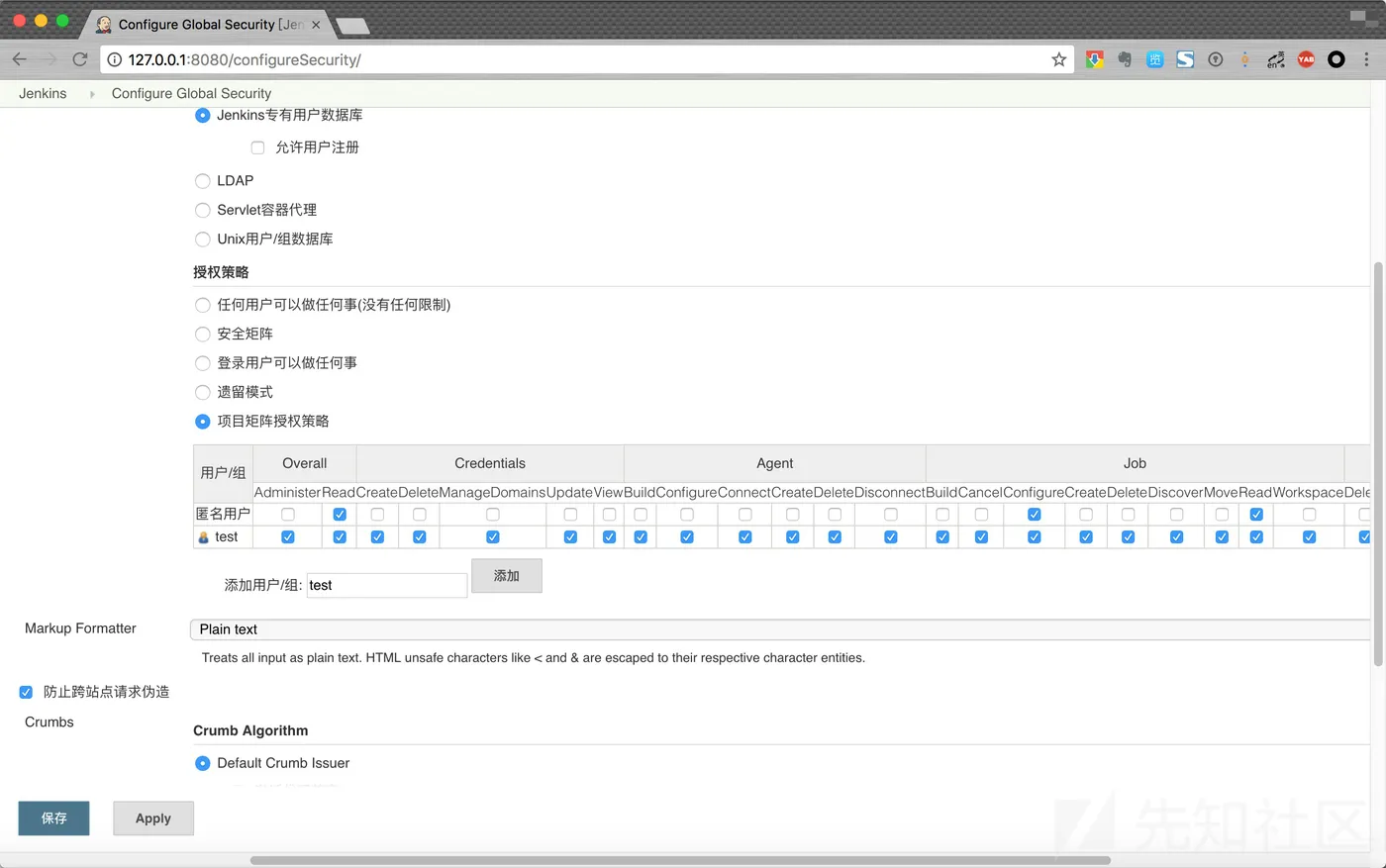The height and width of the screenshot is (868, 1386).
Task: Select the Default Crumb Issuer radio
Action: pyautogui.click(x=203, y=763)
